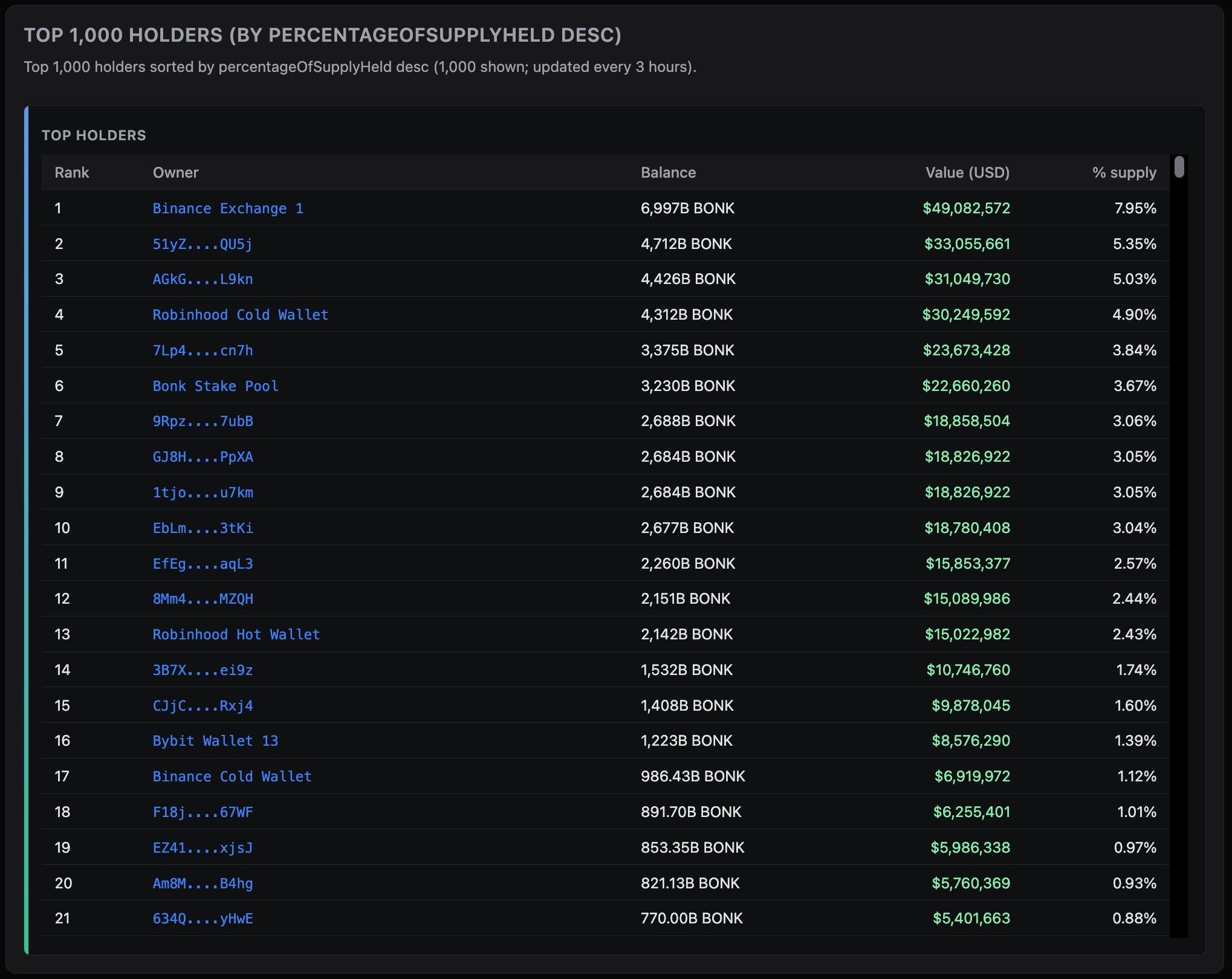
Task: Open the Bybit Wallet 13 link
Action: pos(215,741)
